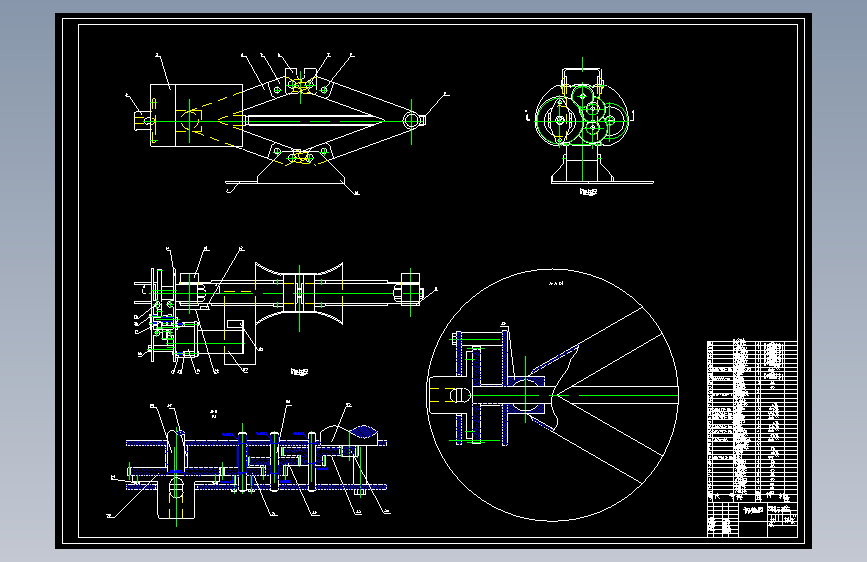Click the title block at drawing bottom-right

point(752,519)
